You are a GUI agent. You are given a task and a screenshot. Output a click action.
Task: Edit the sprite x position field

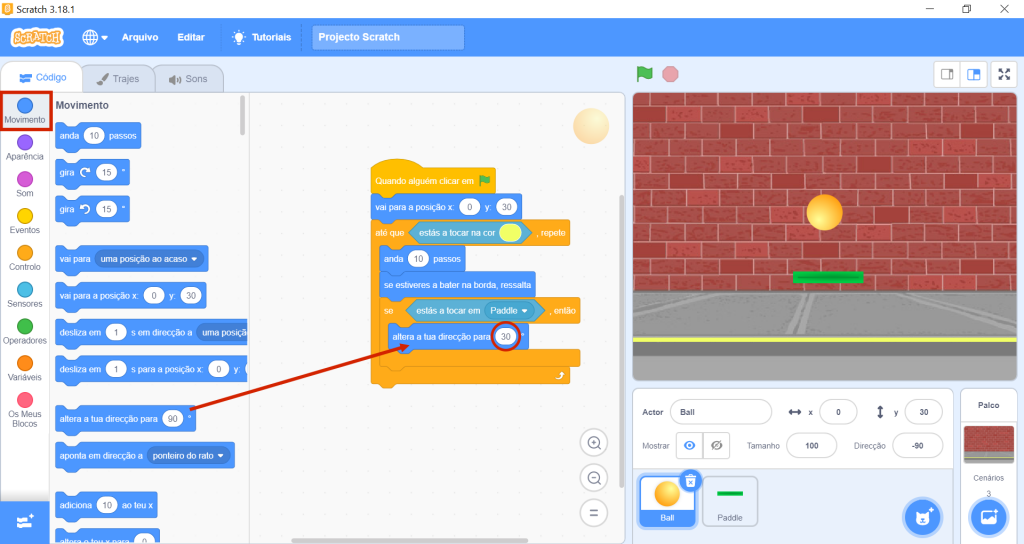click(838, 412)
